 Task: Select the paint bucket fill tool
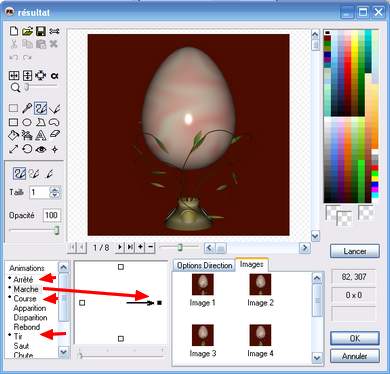click(13, 135)
